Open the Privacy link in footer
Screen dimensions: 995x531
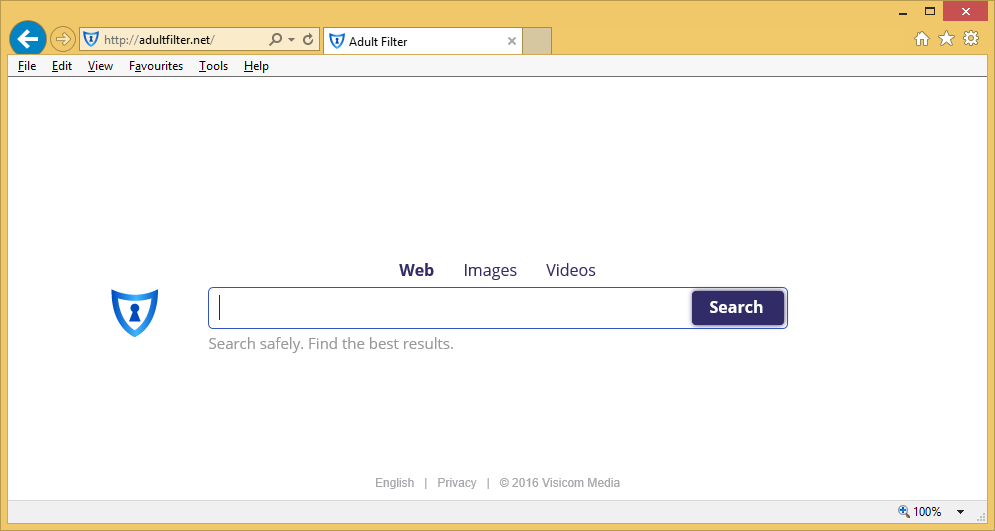(456, 483)
